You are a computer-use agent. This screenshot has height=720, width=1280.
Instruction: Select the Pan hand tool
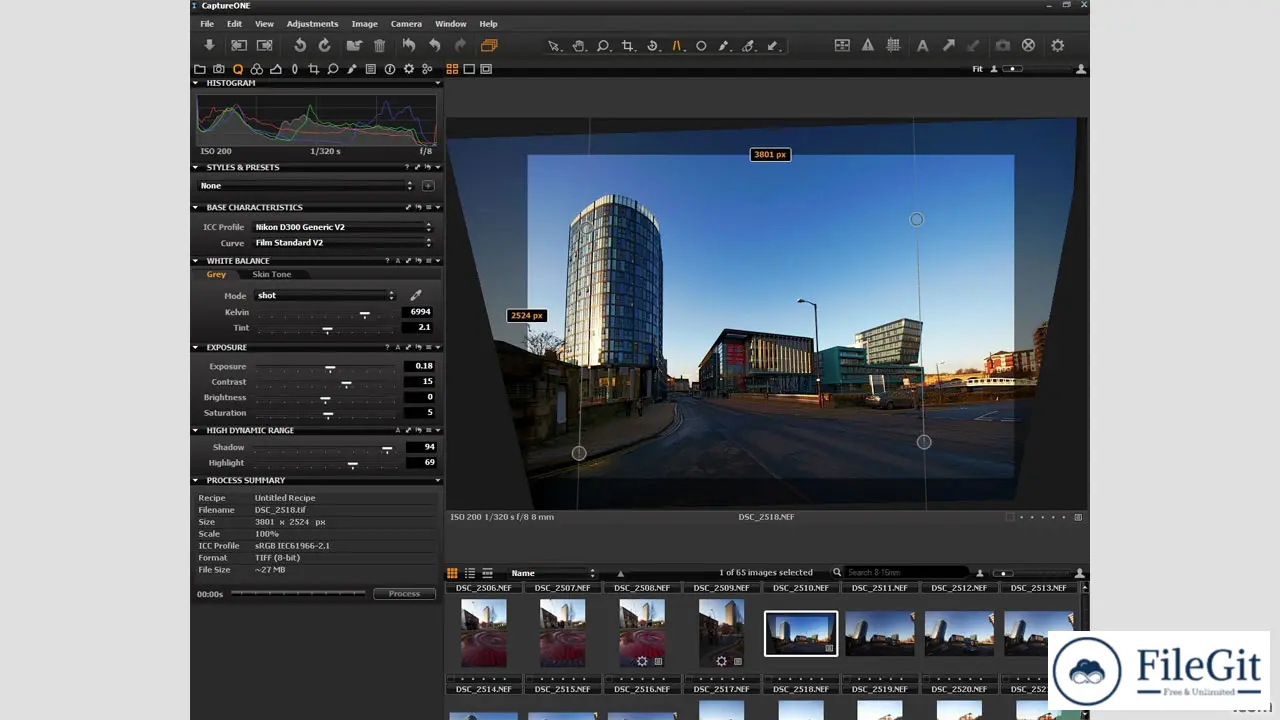click(579, 46)
